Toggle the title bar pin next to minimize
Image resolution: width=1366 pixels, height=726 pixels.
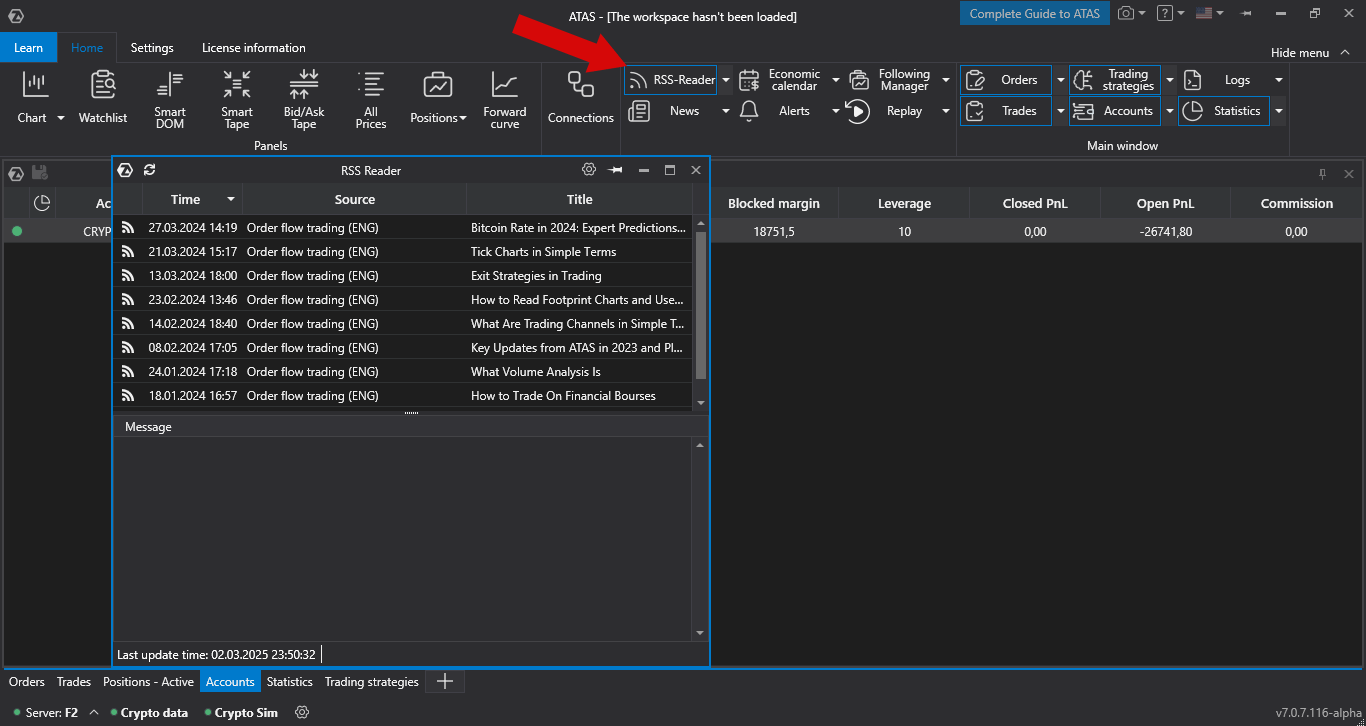tap(1246, 14)
